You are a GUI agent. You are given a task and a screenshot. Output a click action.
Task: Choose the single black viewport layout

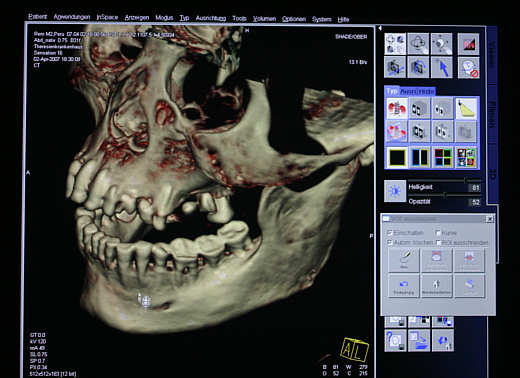point(397,157)
